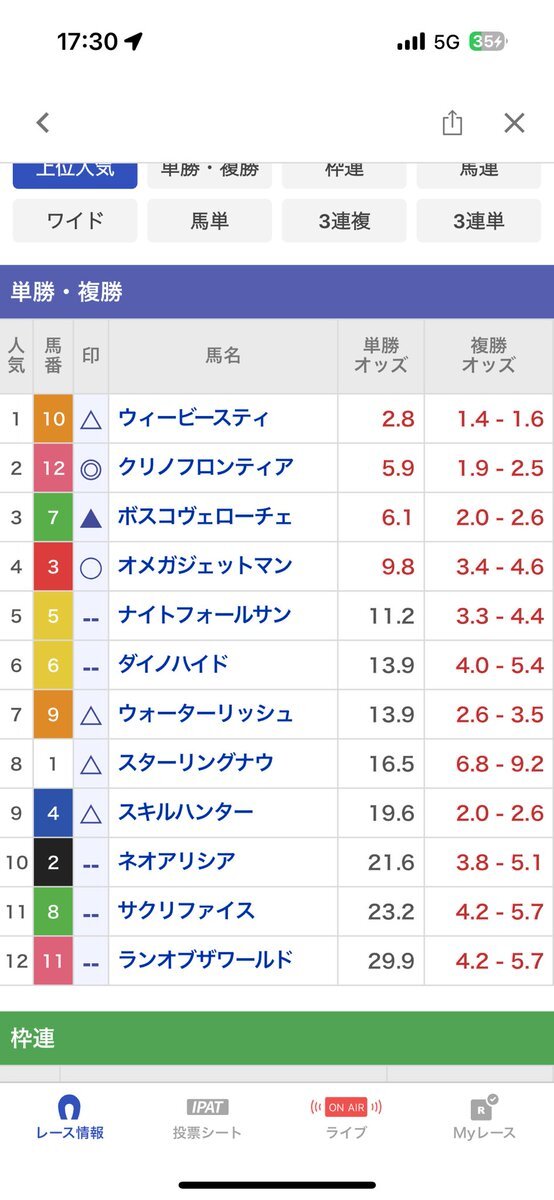Select the ワイド odds tab

tap(75, 221)
